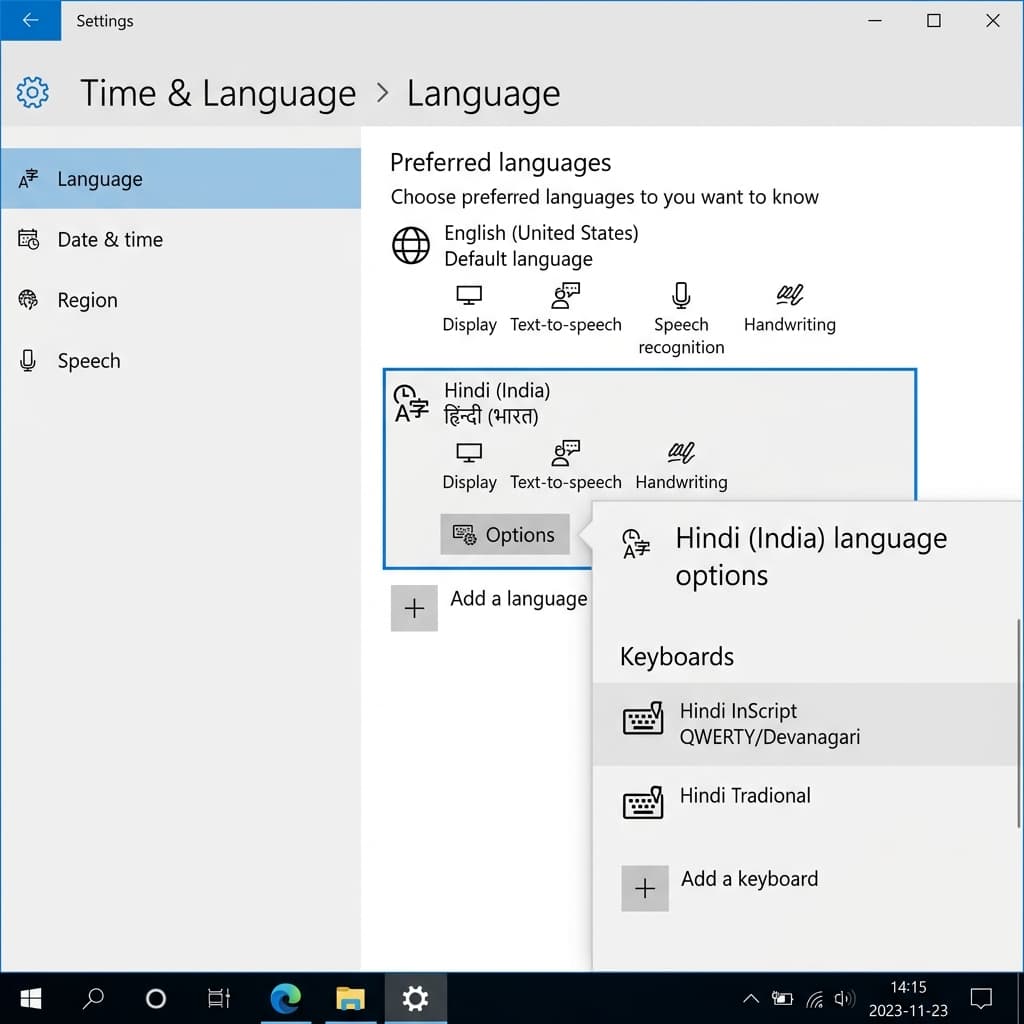Image resolution: width=1024 pixels, height=1024 pixels.
Task: Open Cortana from the taskbar
Action: click(x=155, y=998)
